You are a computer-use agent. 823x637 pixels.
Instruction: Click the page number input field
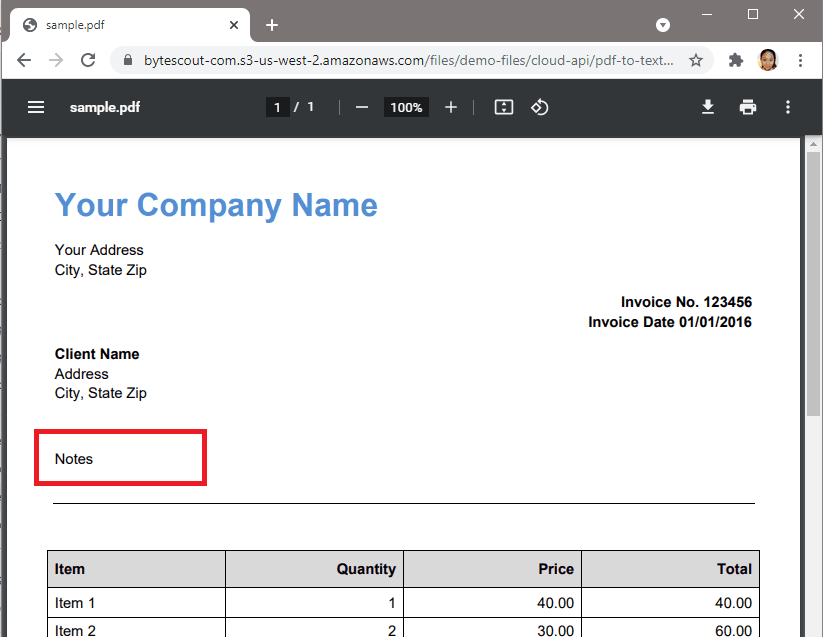click(277, 107)
